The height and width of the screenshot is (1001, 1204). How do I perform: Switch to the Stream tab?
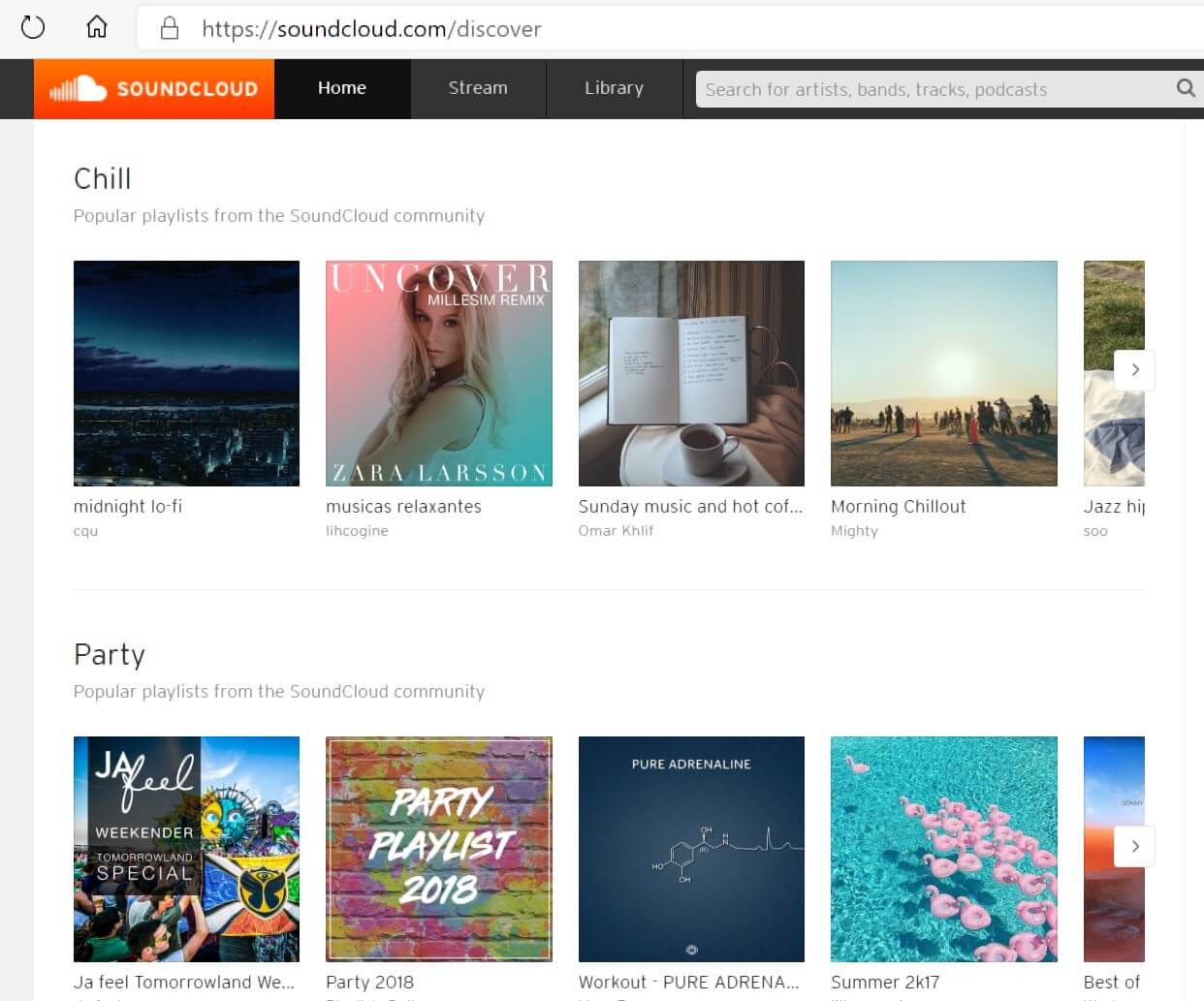pos(478,88)
